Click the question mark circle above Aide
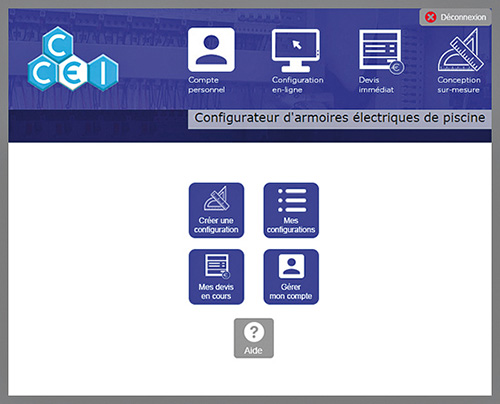This screenshot has height=404, width=500. coord(254,332)
